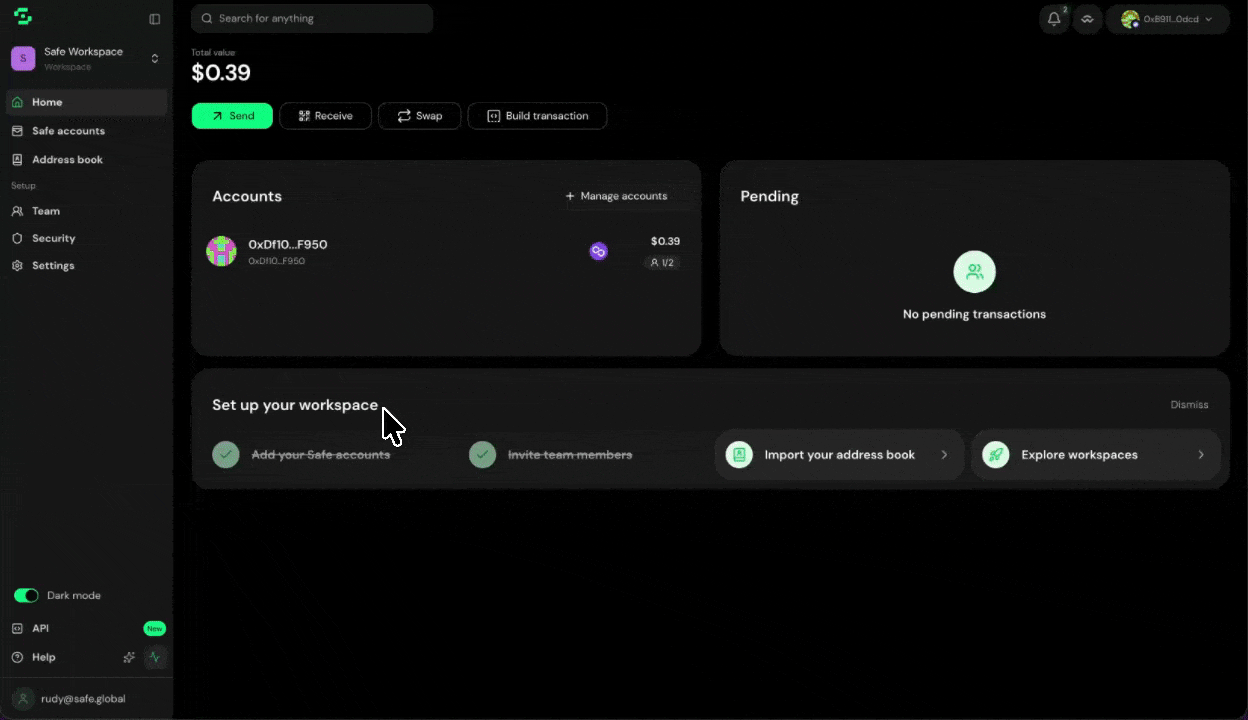Open the rudy@safe.global user profile
1248x720 pixels.
coord(86,699)
